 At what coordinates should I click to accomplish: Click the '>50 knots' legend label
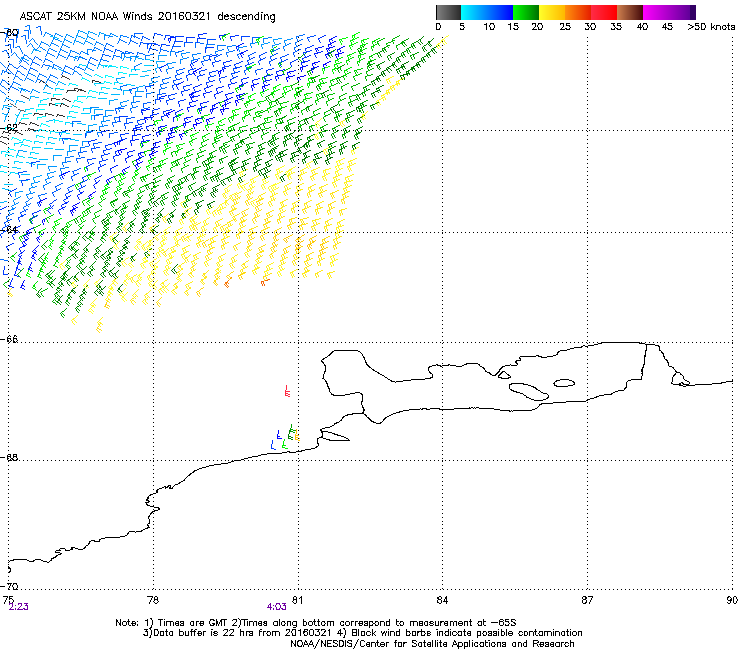711,27
